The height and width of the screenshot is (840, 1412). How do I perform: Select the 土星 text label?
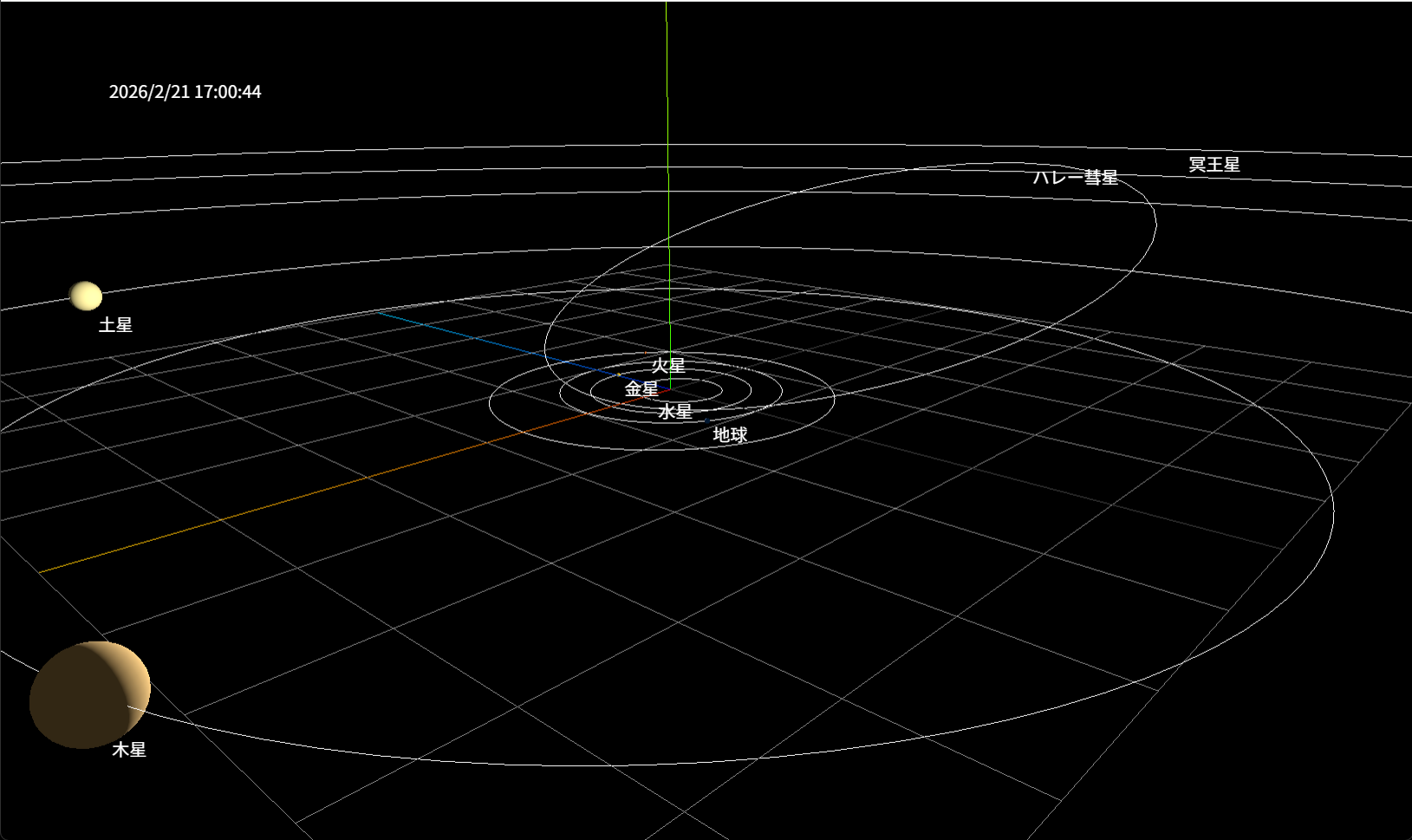(115, 325)
